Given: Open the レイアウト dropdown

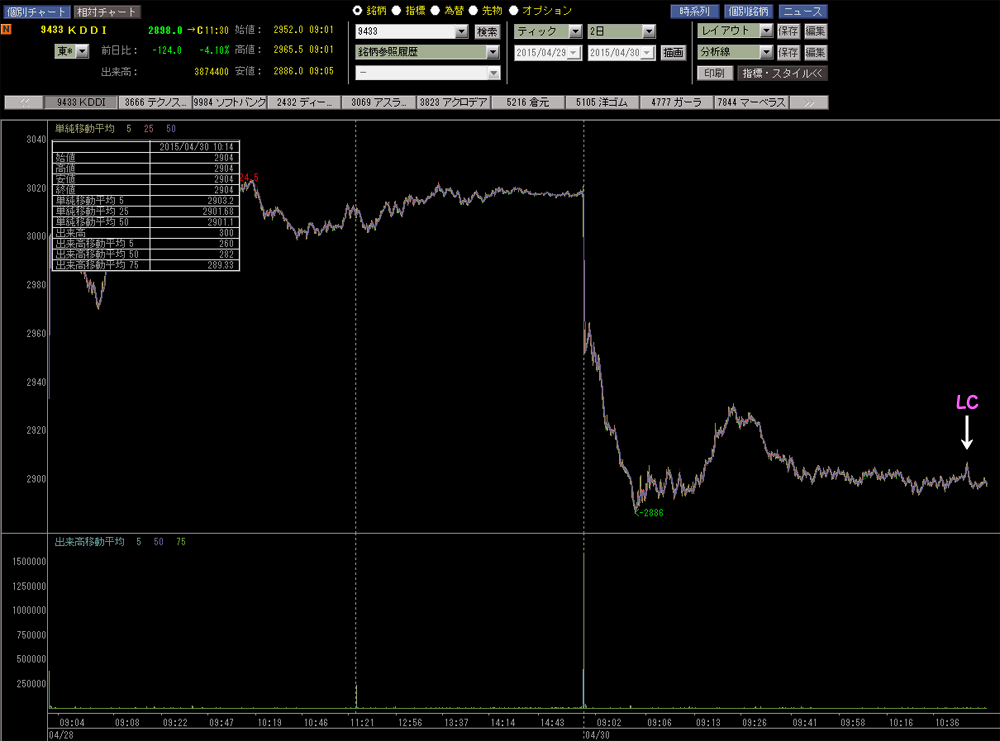Looking at the screenshot, I should point(735,31).
